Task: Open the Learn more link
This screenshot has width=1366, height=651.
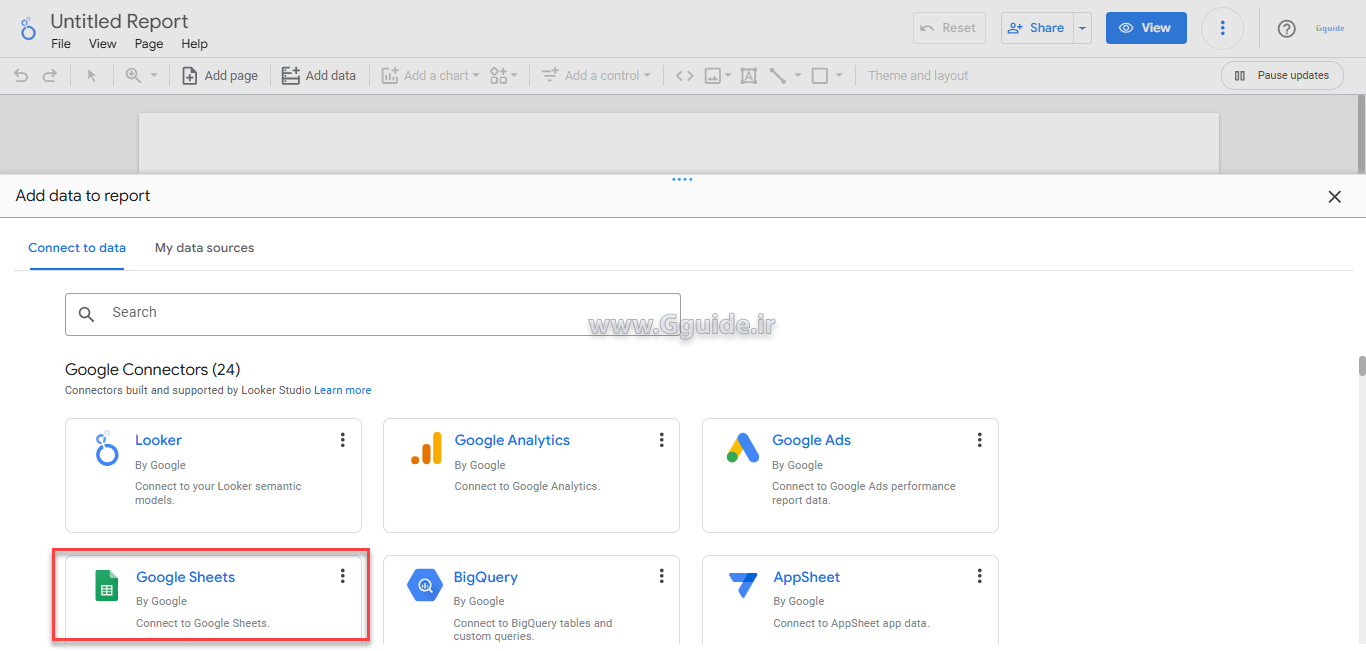Action: (342, 390)
